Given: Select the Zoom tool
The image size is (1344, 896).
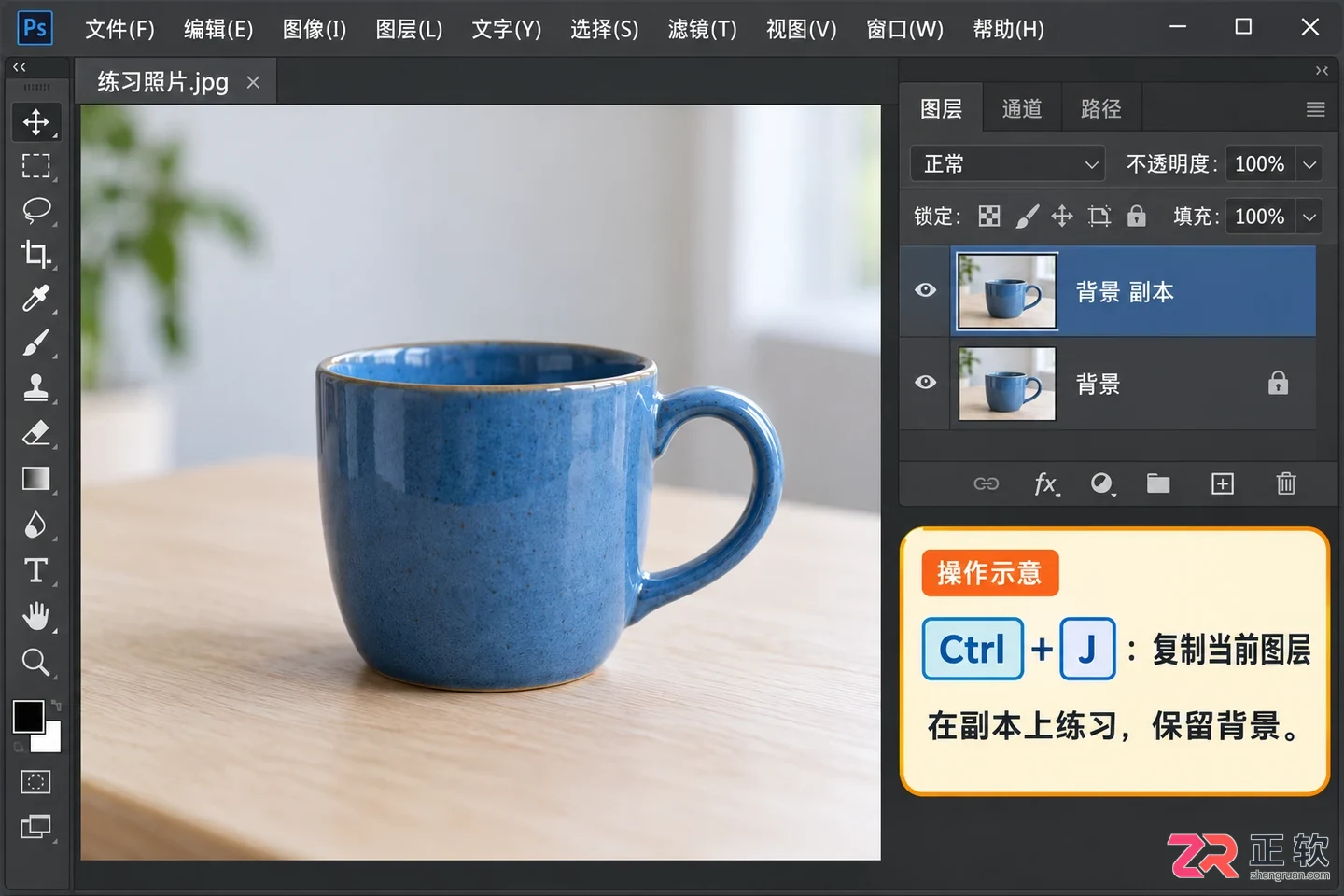Looking at the screenshot, I should 36,662.
